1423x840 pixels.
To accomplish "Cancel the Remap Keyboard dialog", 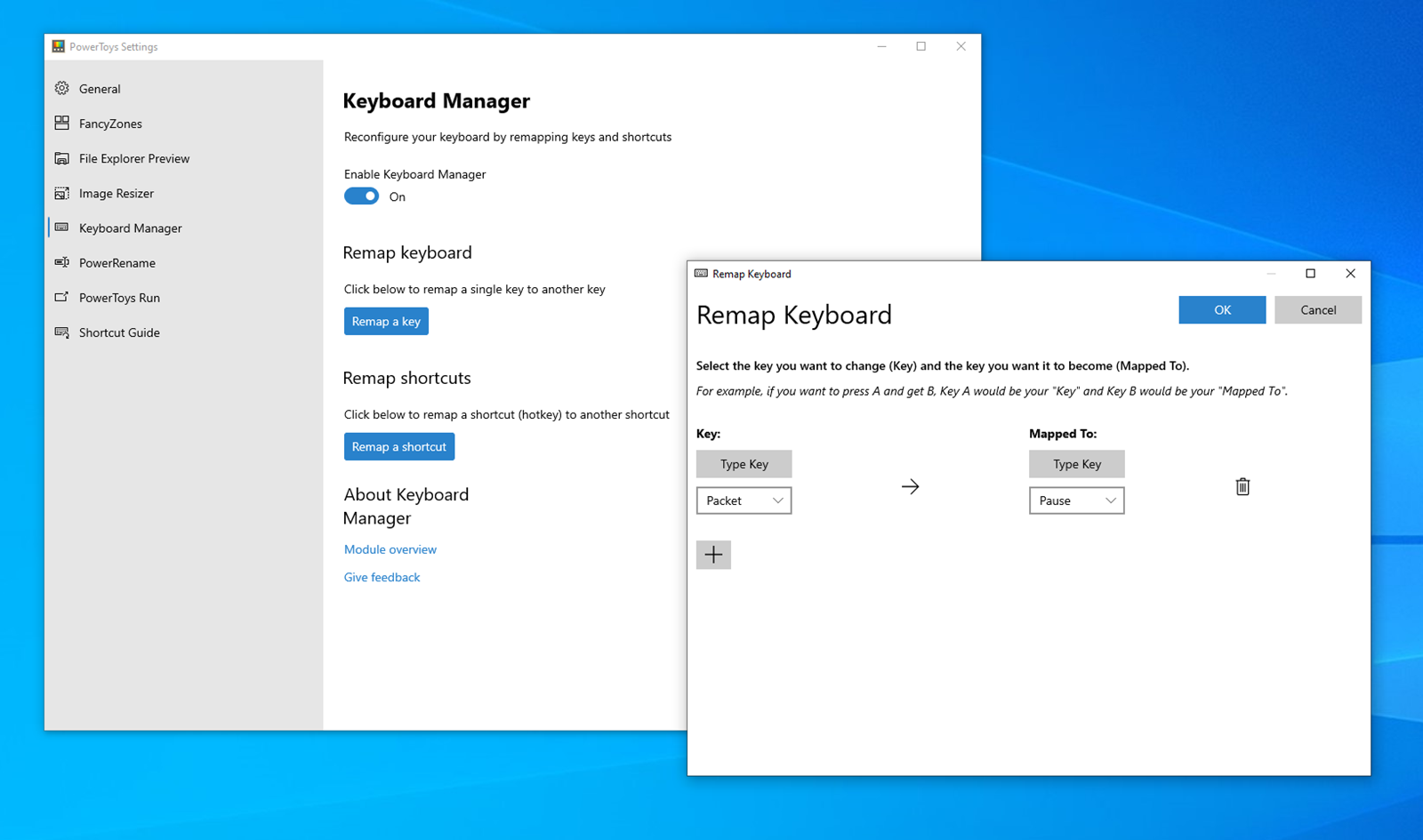I will pyautogui.click(x=1317, y=310).
